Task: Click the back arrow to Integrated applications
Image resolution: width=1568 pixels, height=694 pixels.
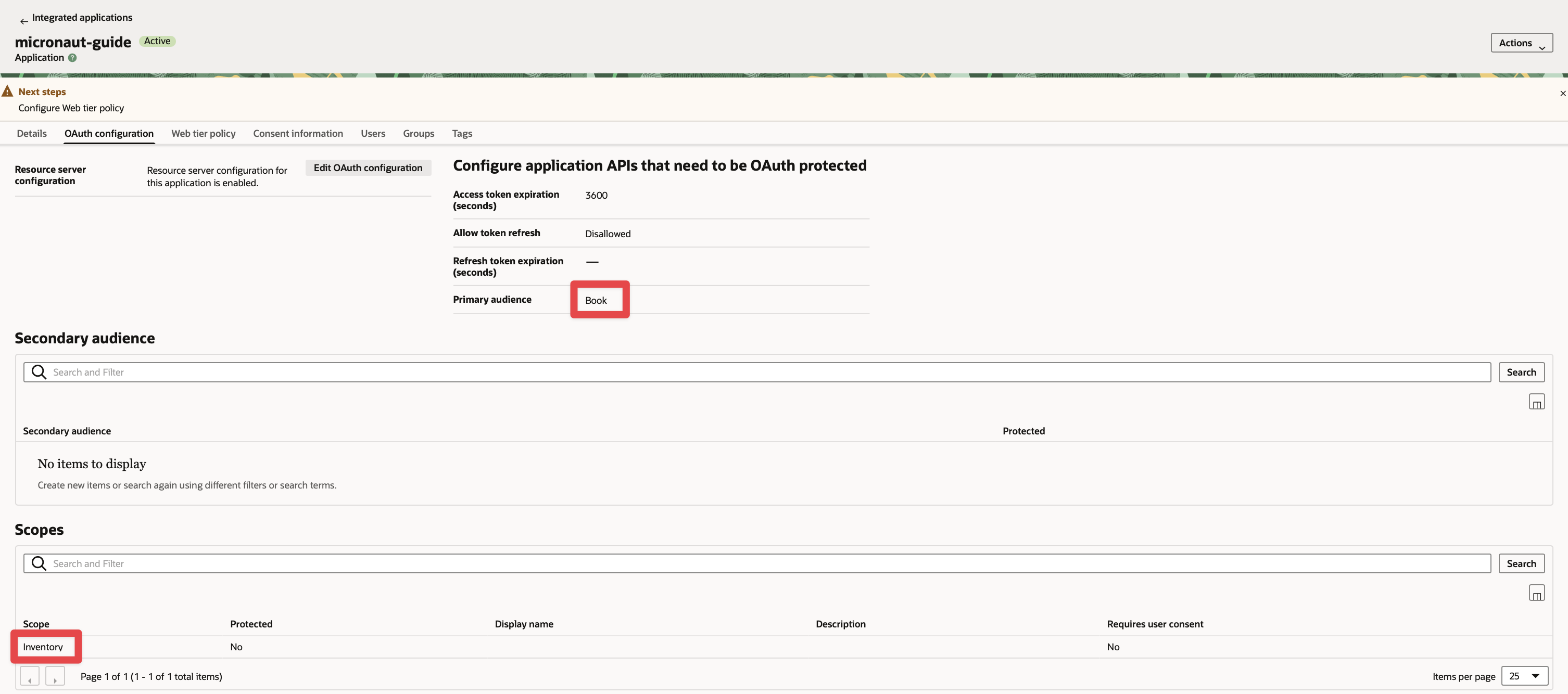Action: pos(24,21)
